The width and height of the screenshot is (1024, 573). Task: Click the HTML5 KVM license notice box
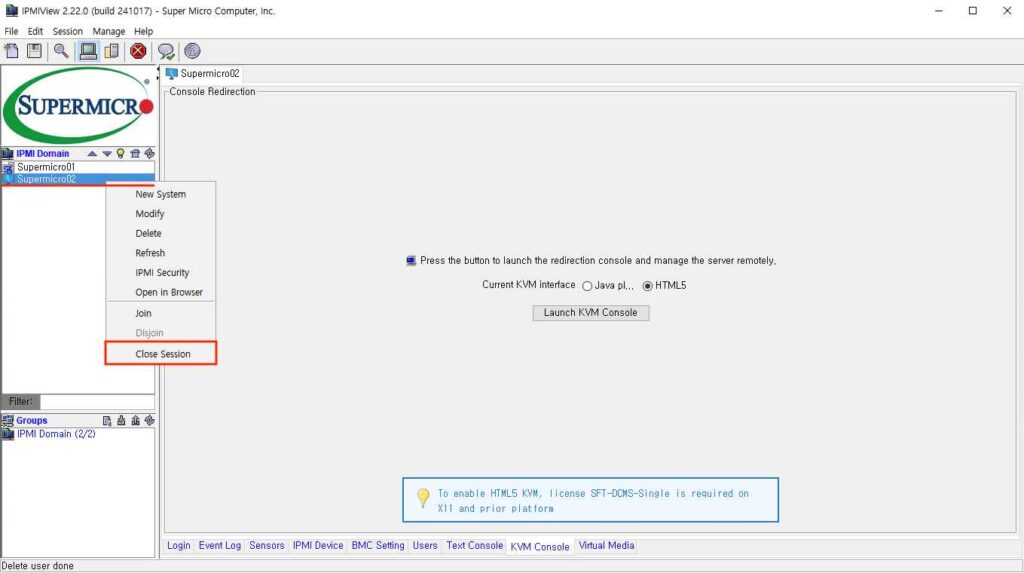click(x=590, y=500)
